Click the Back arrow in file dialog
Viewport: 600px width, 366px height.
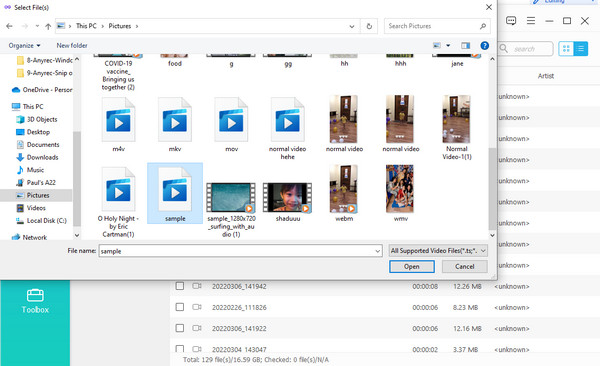(x=10, y=26)
